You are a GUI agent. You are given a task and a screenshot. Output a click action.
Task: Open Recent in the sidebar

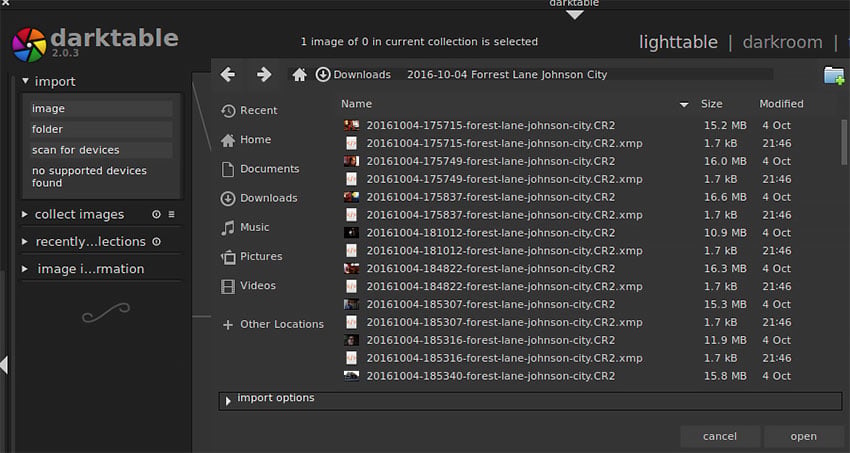click(249, 111)
